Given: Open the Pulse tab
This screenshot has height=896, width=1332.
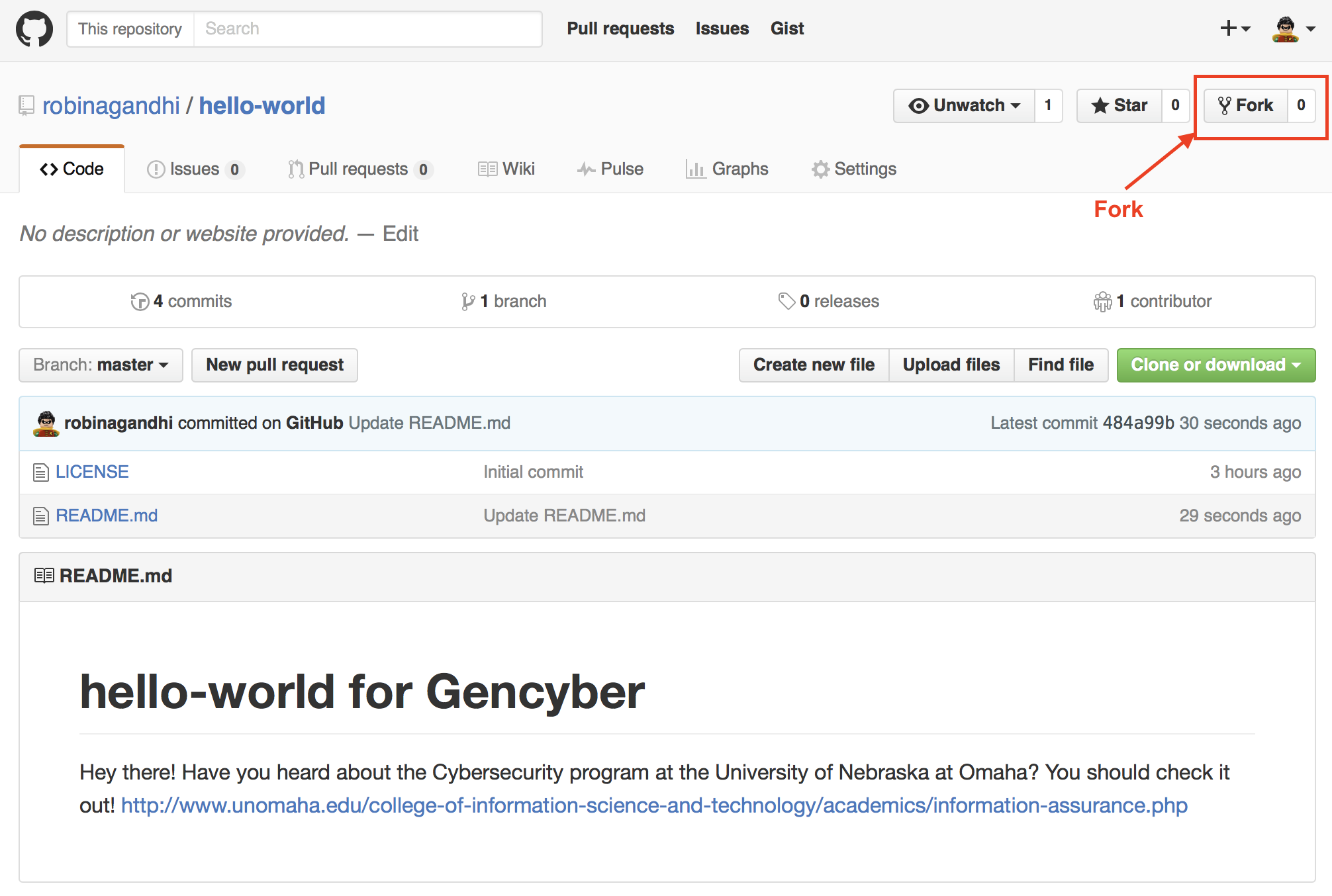Looking at the screenshot, I should pyautogui.click(x=610, y=169).
